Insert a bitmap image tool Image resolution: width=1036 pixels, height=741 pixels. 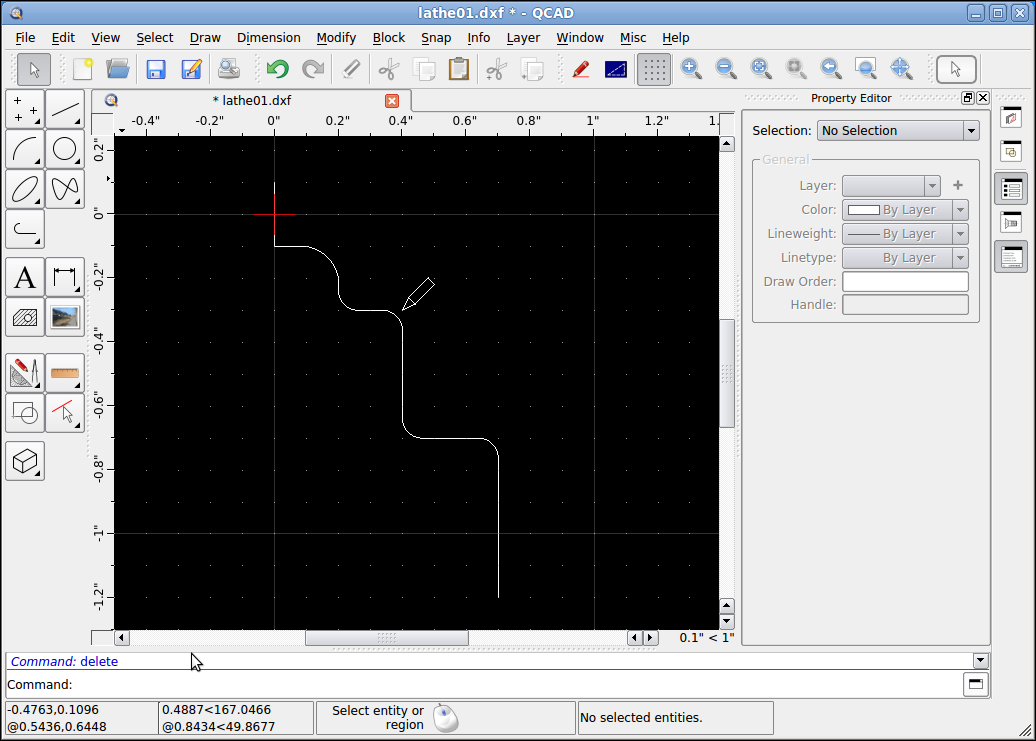pos(65,318)
